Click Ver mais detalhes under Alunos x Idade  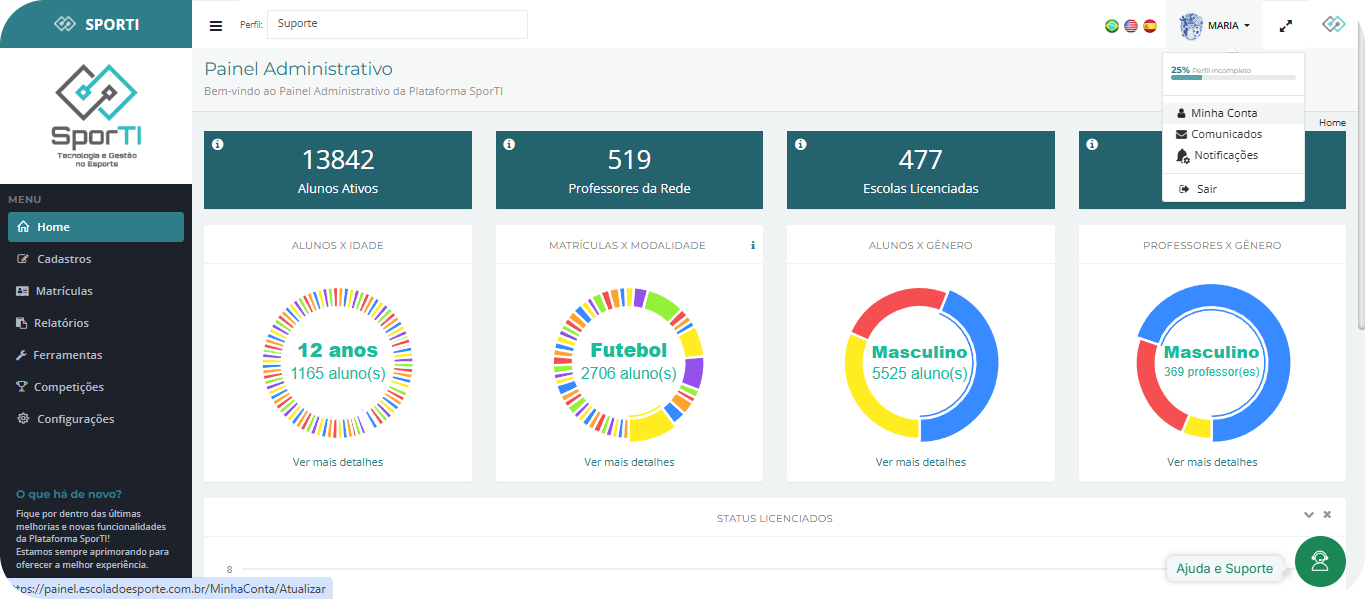pyautogui.click(x=337, y=462)
